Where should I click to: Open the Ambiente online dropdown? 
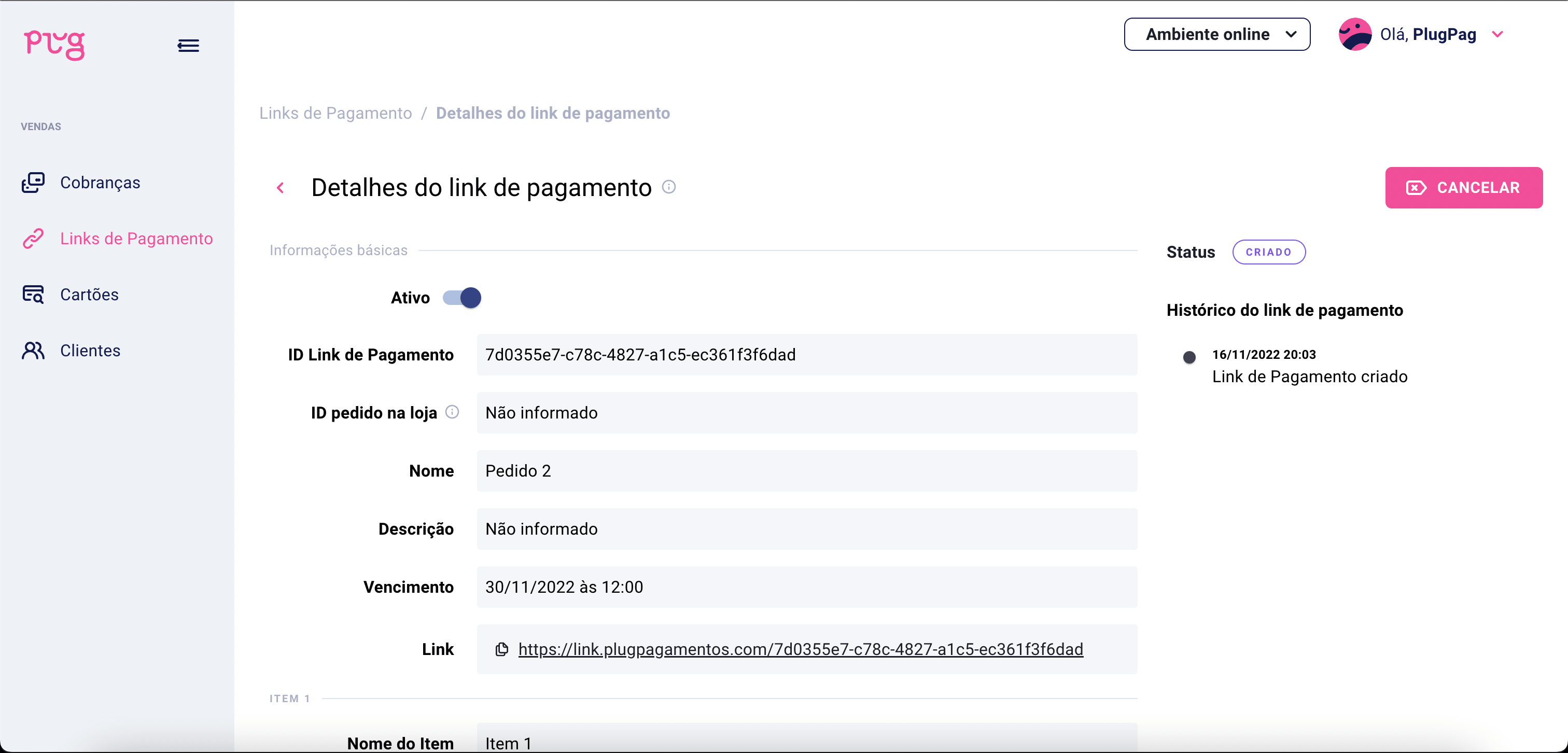1217,34
